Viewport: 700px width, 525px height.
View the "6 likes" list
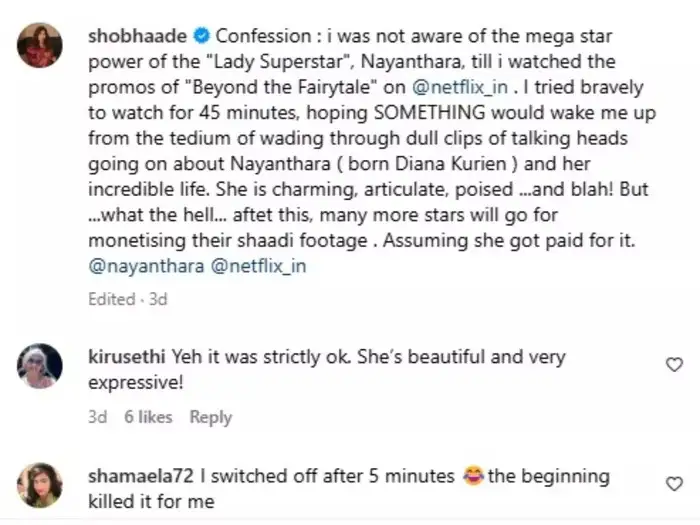[148, 417]
